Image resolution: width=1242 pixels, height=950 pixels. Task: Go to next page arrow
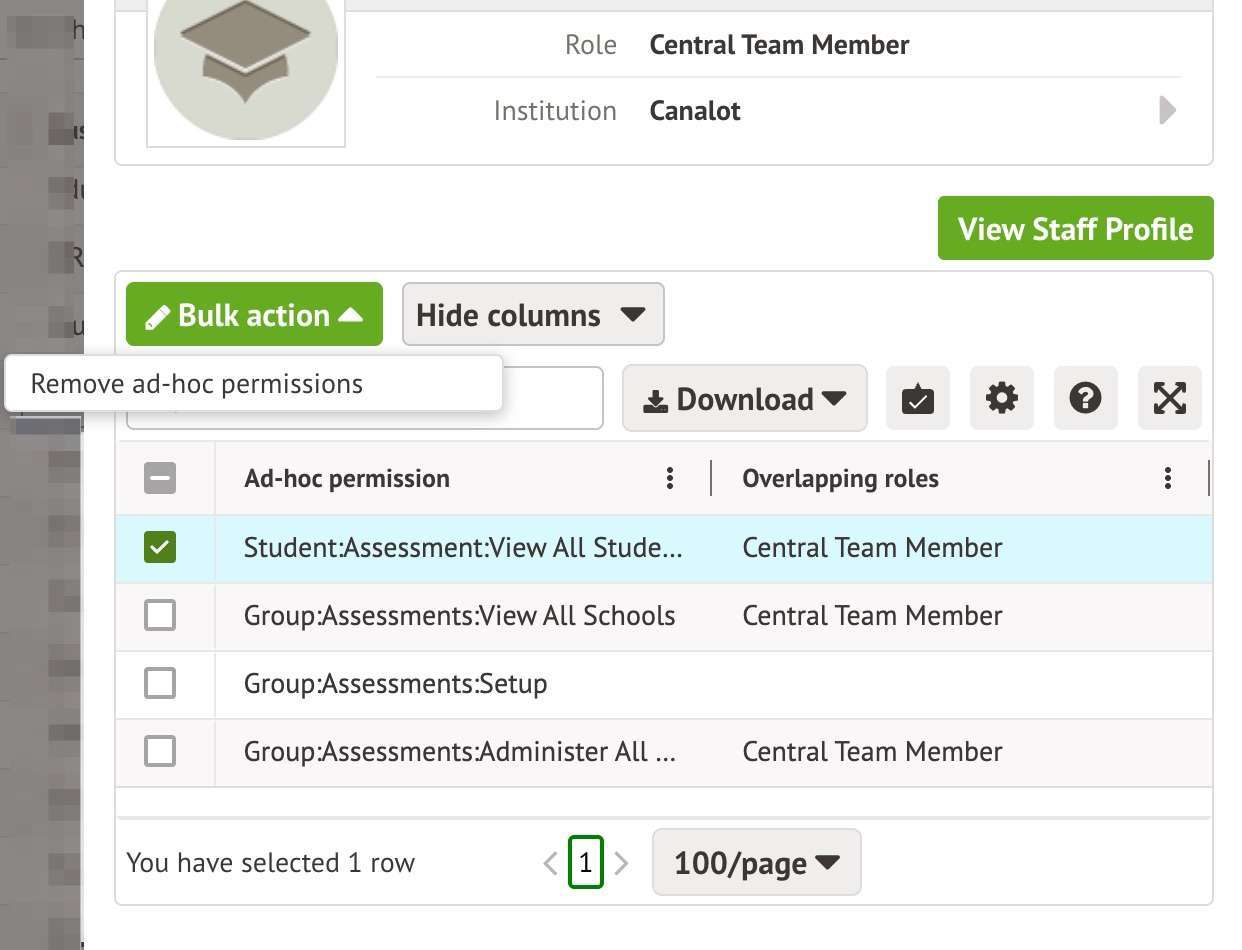point(621,863)
